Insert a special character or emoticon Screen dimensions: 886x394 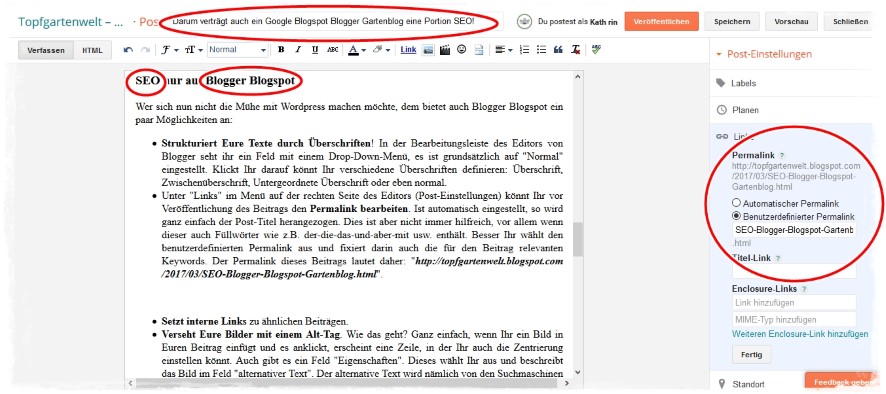coord(462,50)
